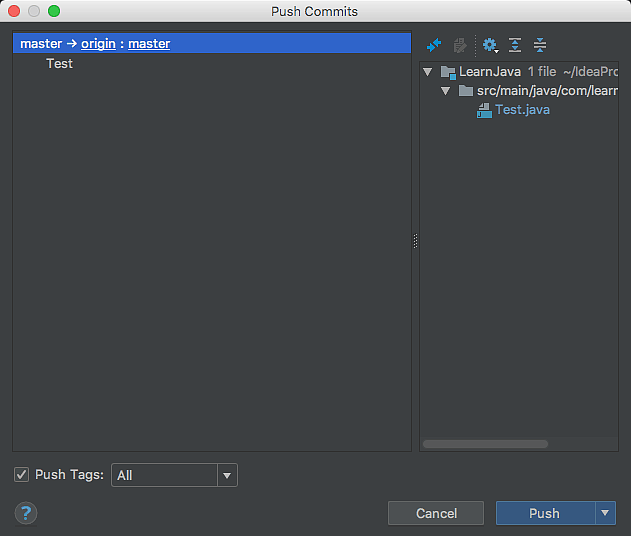Collapse the src/main/java/com folder node
The image size is (631, 536).
tap(446, 91)
